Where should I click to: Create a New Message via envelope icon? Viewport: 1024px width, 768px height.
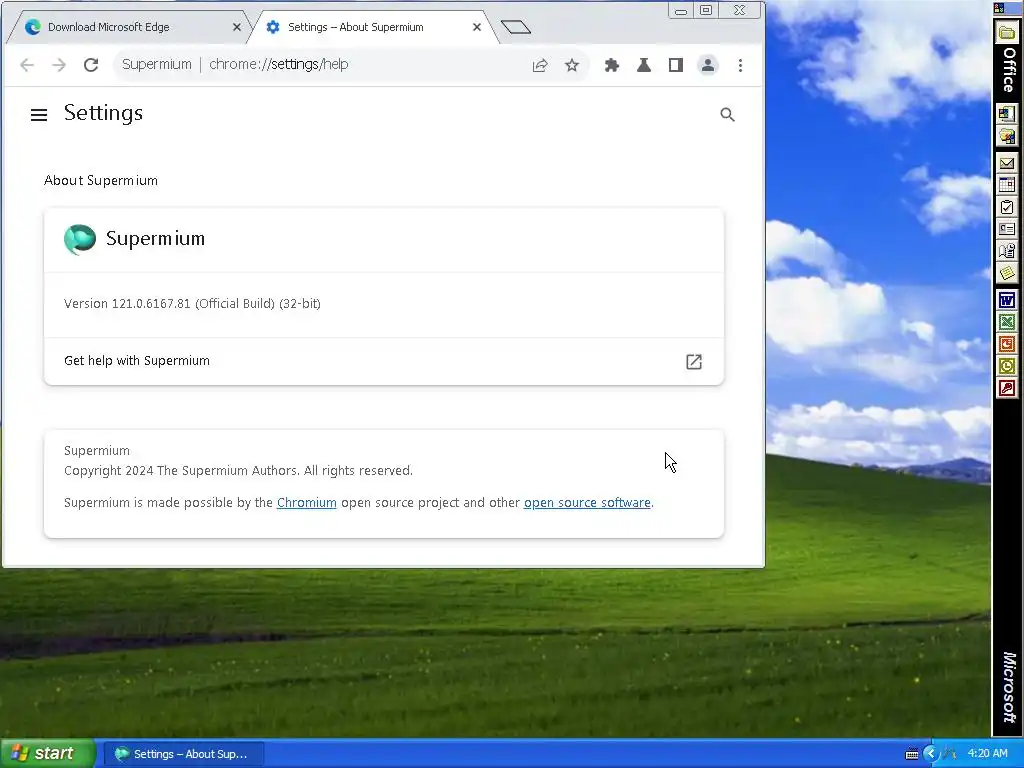pyautogui.click(x=1006, y=163)
